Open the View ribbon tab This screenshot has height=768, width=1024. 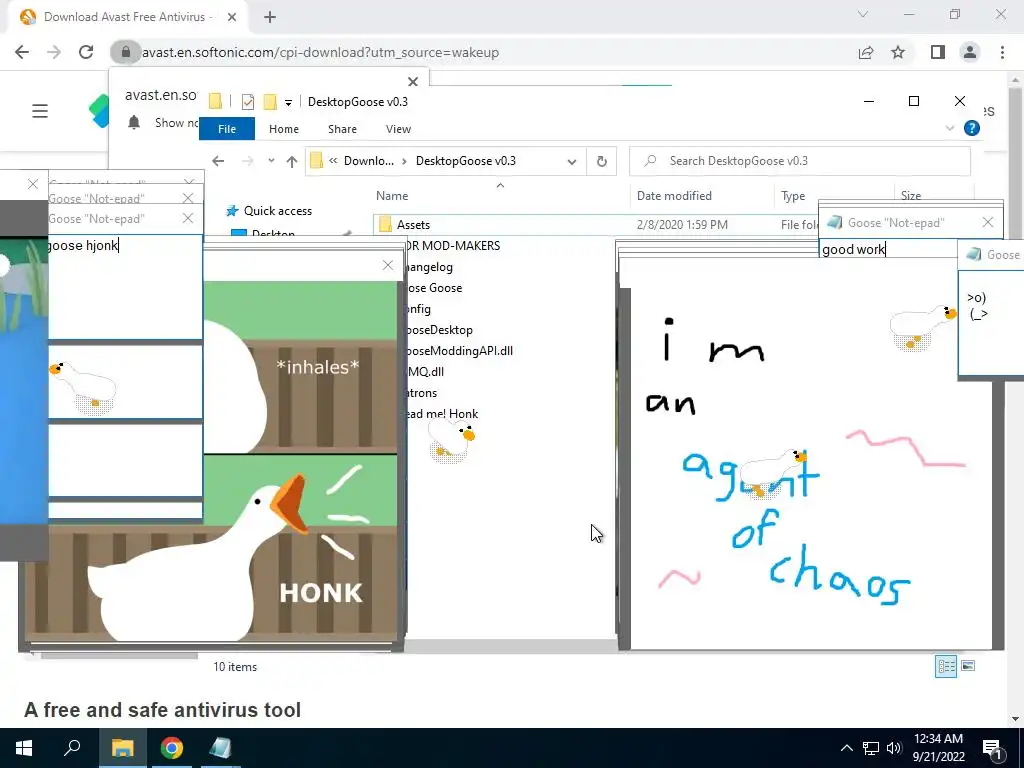398,129
